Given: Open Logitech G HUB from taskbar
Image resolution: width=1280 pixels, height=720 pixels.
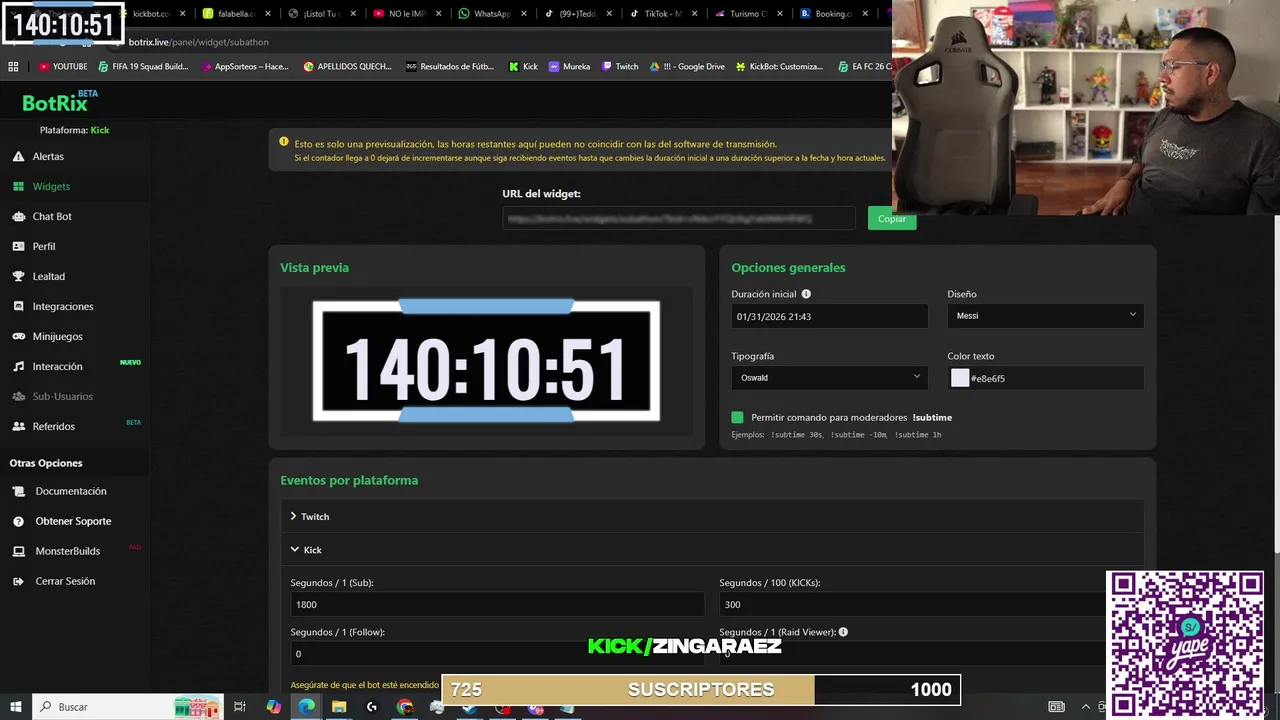Looking at the screenshot, I should pyautogui.click(x=372, y=706).
